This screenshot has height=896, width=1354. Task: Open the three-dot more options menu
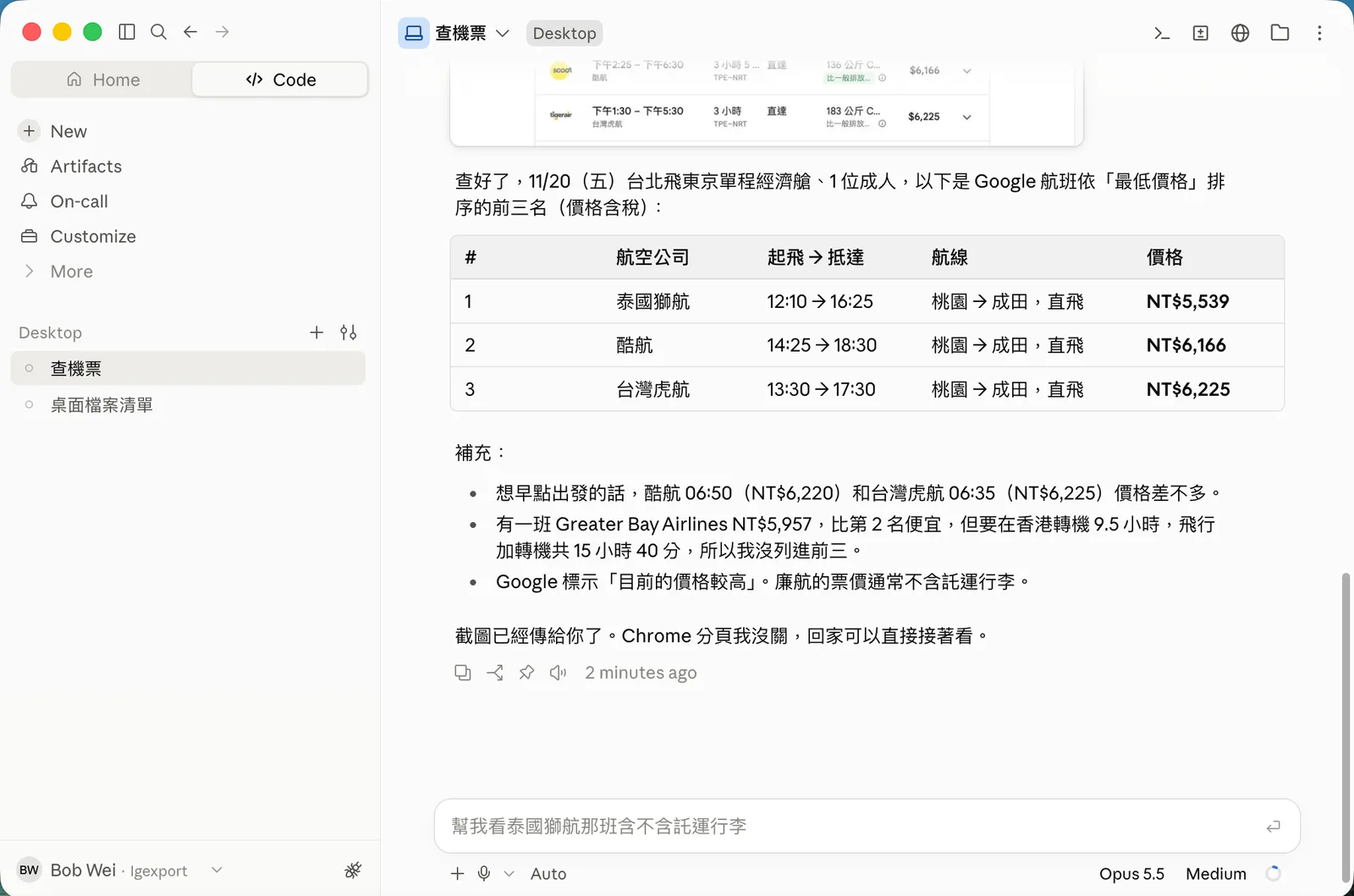coord(1319,33)
